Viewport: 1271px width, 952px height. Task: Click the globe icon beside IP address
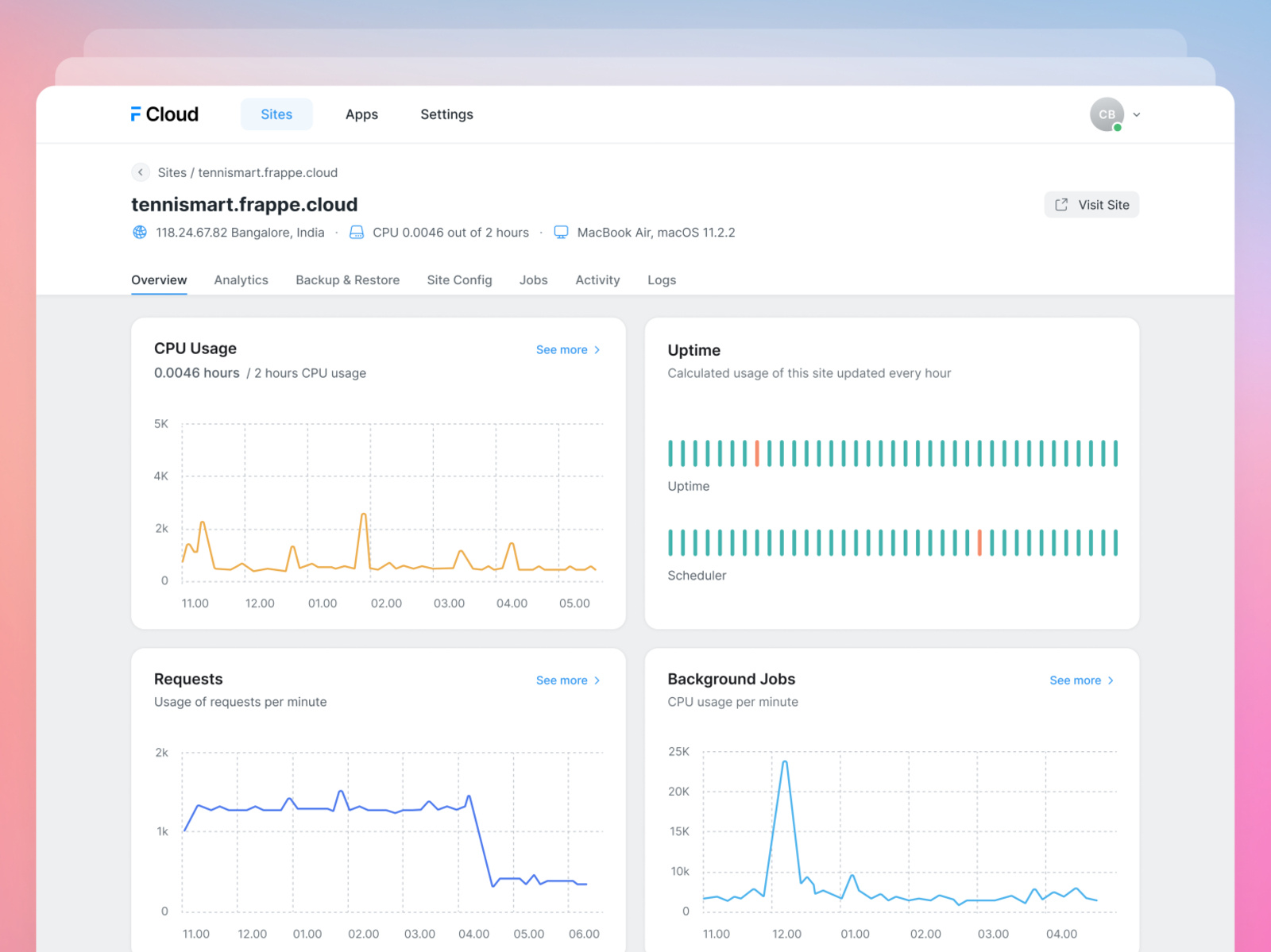(x=140, y=232)
